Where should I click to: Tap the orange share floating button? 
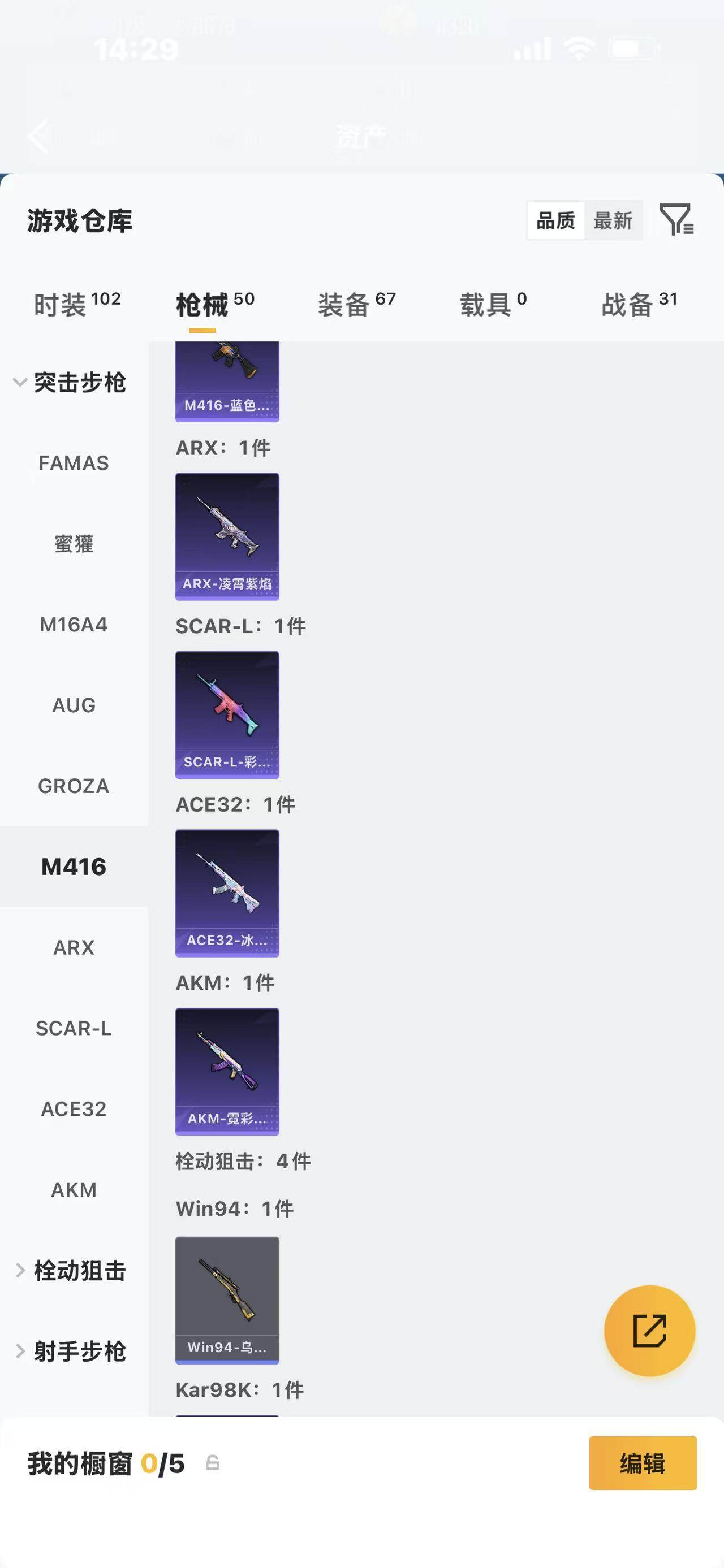pos(649,1330)
